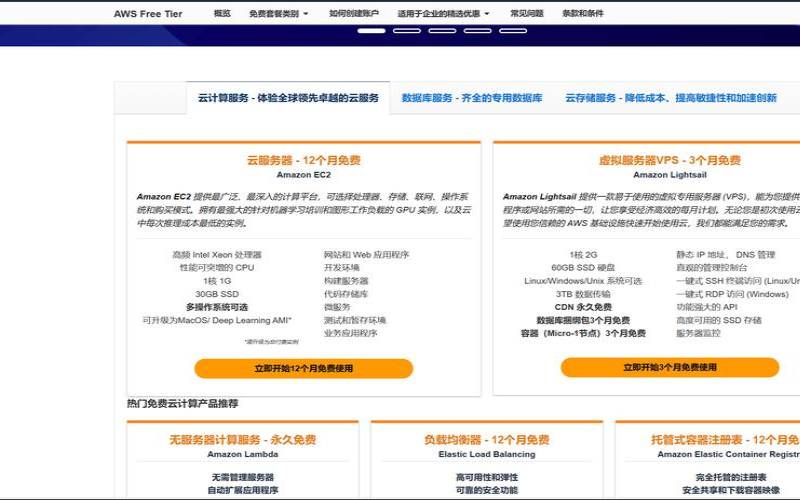The height and width of the screenshot is (500, 800).
Task: Select the first carousel slide indicator
Action: click(x=371, y=31)
